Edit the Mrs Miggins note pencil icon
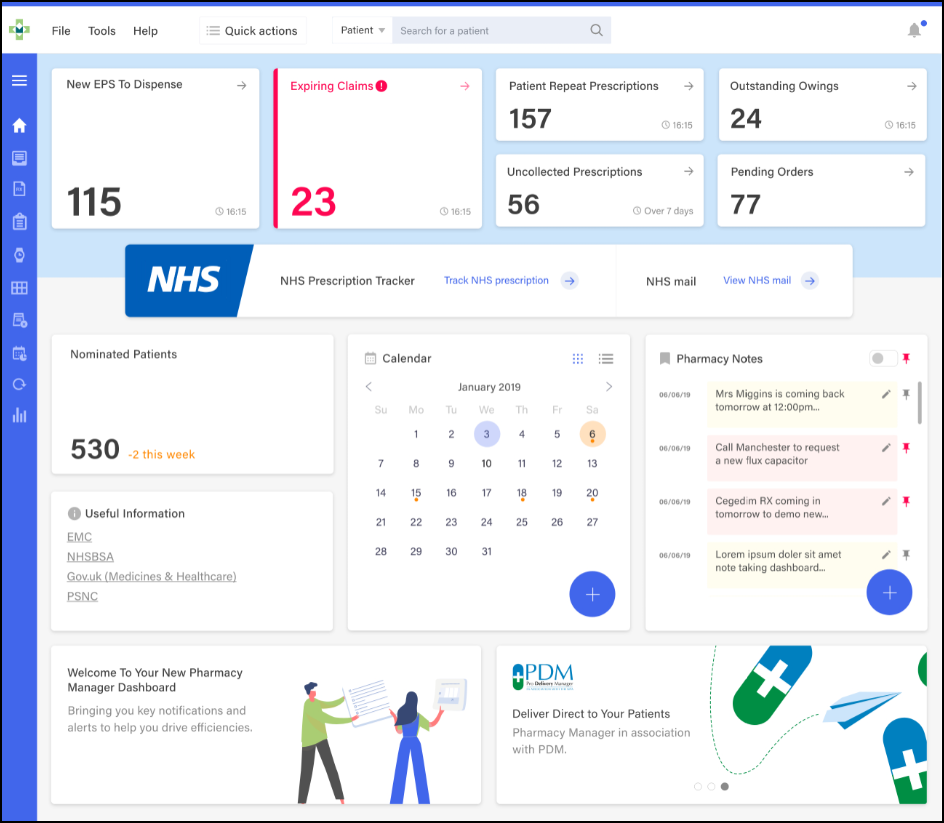Viewport: 944px width, 823px height. pos(886,394)
